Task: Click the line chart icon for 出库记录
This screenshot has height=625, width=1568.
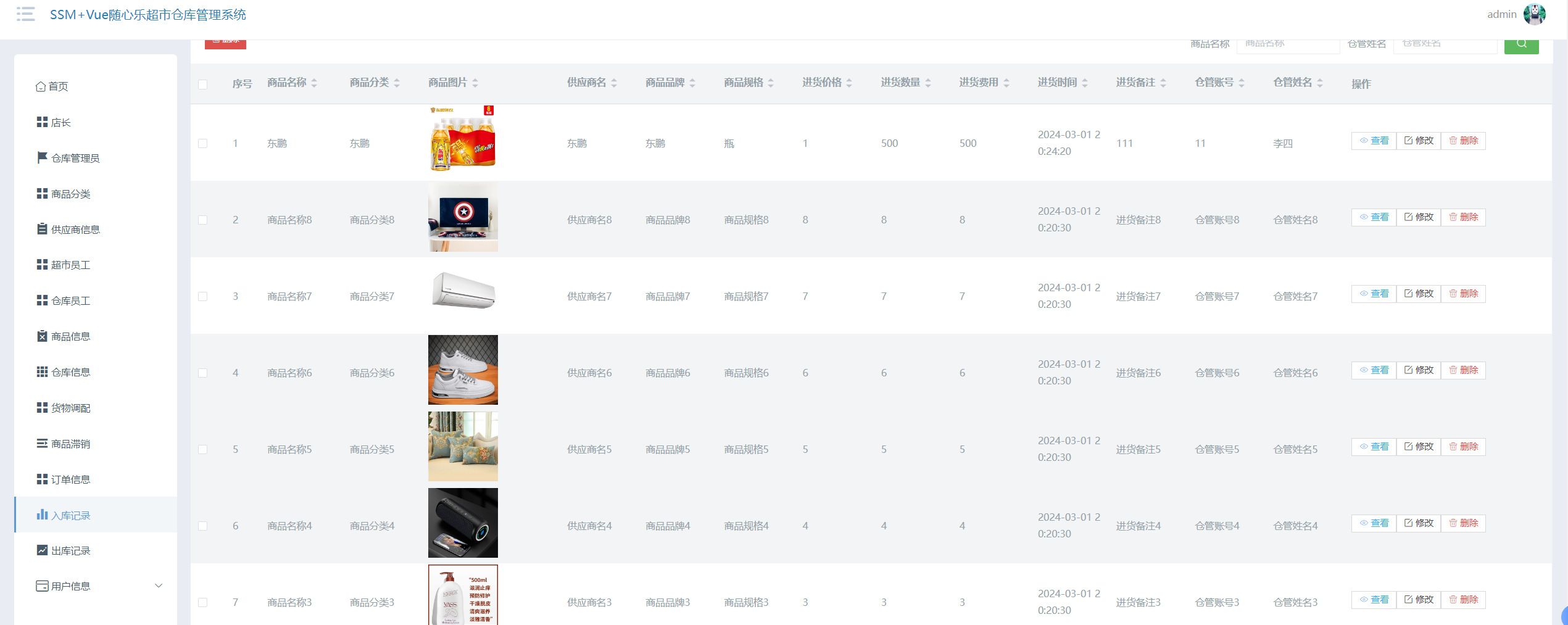Action: tap(42, 550)
